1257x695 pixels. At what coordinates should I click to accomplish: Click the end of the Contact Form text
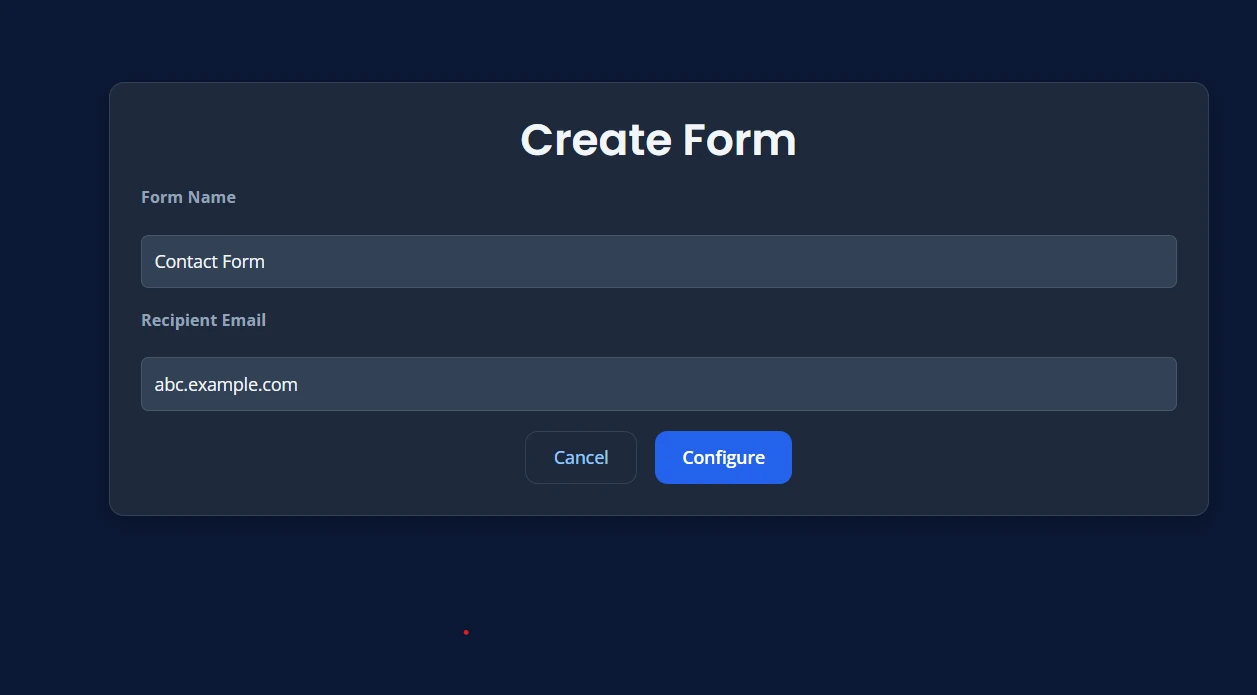(x=266, y=261)
